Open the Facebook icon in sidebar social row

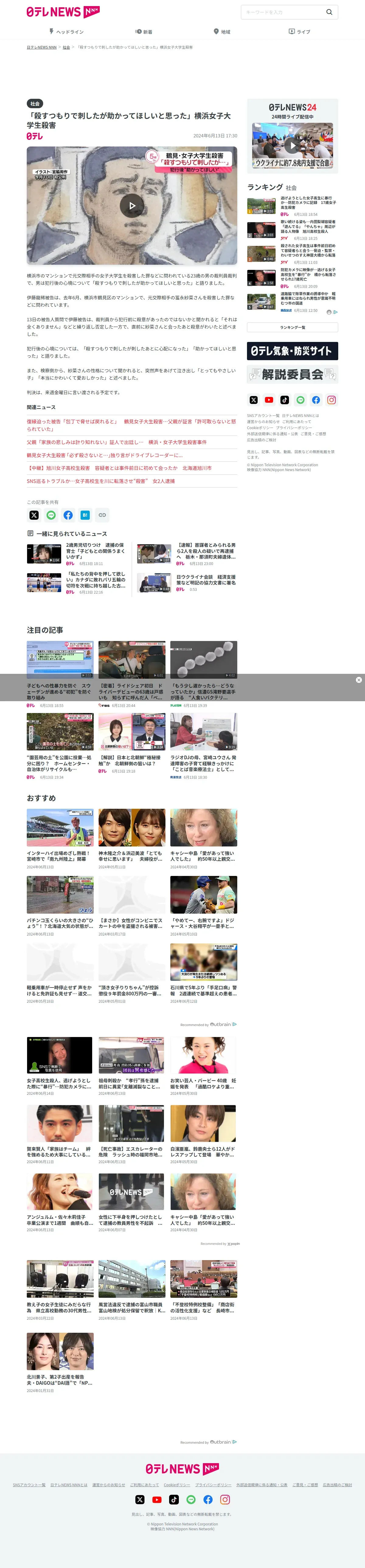tap(316, 400)
